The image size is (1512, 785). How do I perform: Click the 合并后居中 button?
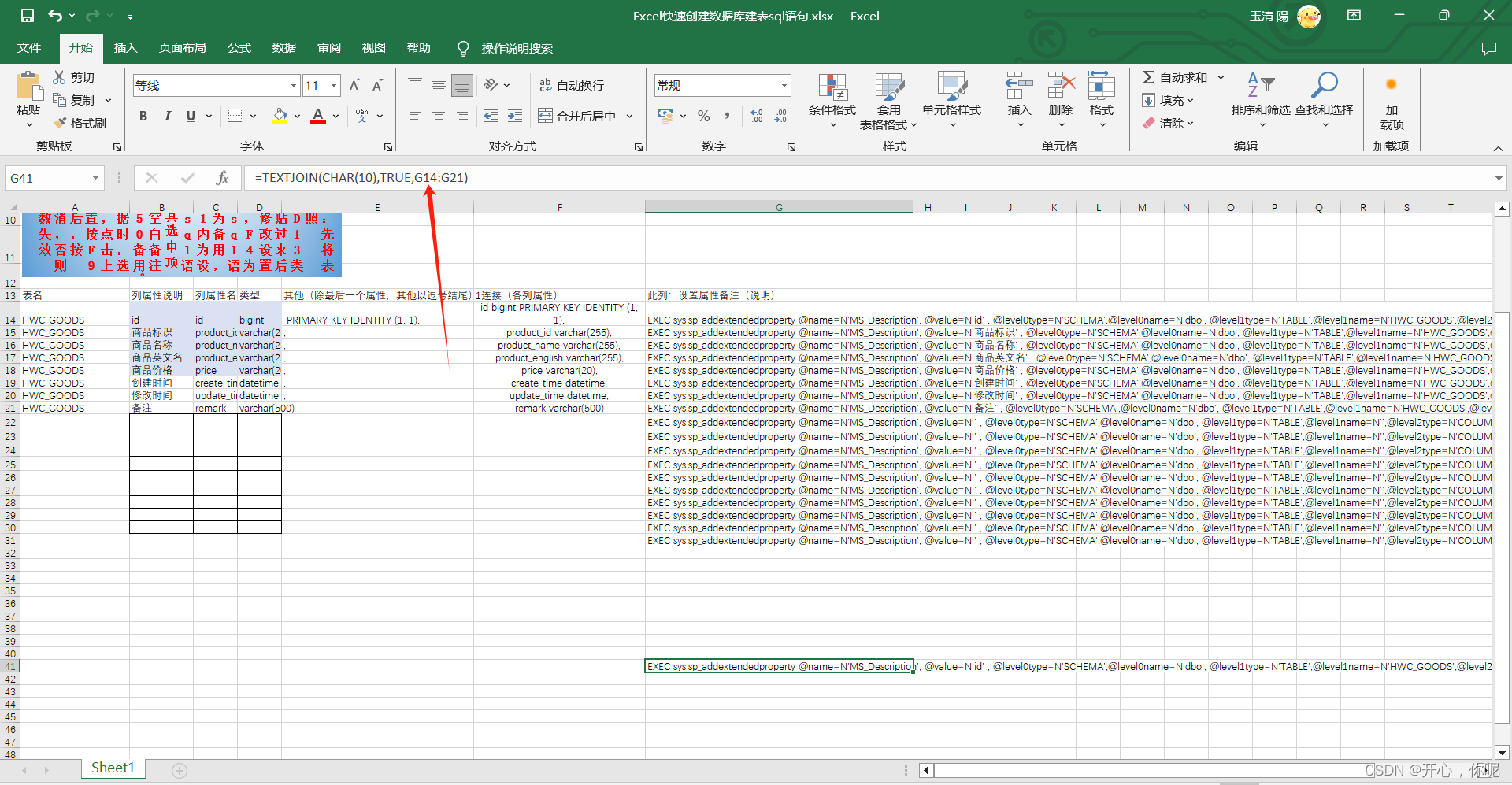[x=577, y=116]
